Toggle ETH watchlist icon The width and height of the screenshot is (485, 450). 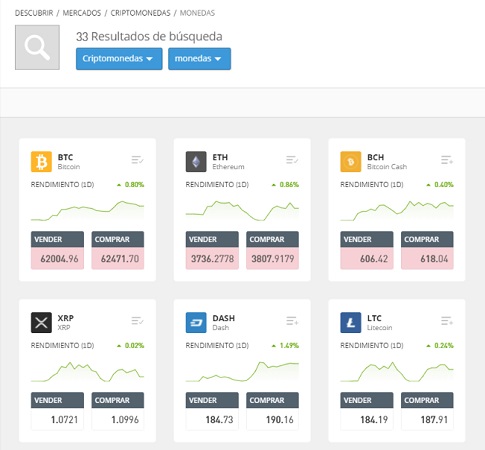coord(292,160)
